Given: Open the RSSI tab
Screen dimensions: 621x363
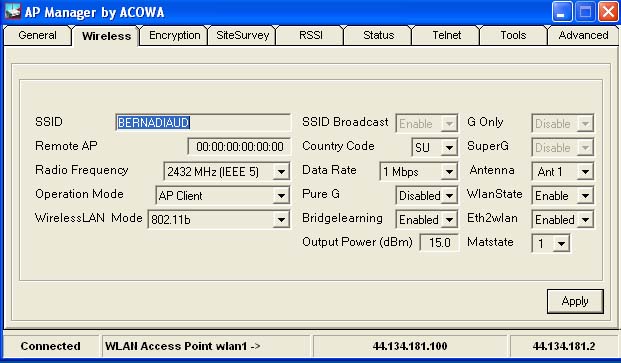Looking at the screenshot, I should coord(310,35).
